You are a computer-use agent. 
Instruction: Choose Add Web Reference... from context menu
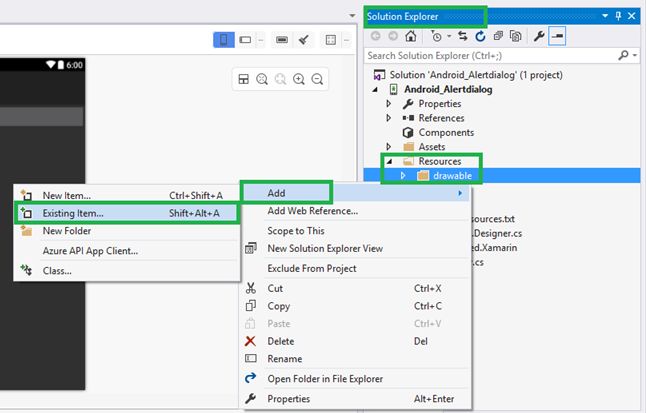point(356,211)
